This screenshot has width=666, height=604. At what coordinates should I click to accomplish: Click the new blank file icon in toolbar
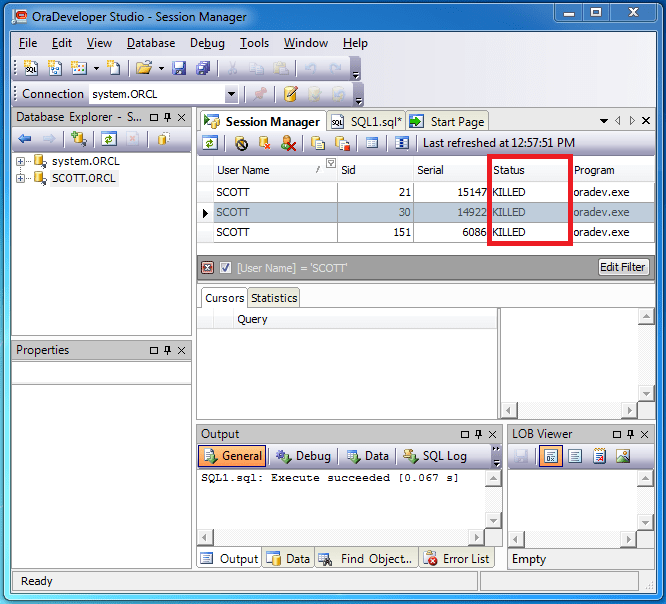tap(114, 68)
